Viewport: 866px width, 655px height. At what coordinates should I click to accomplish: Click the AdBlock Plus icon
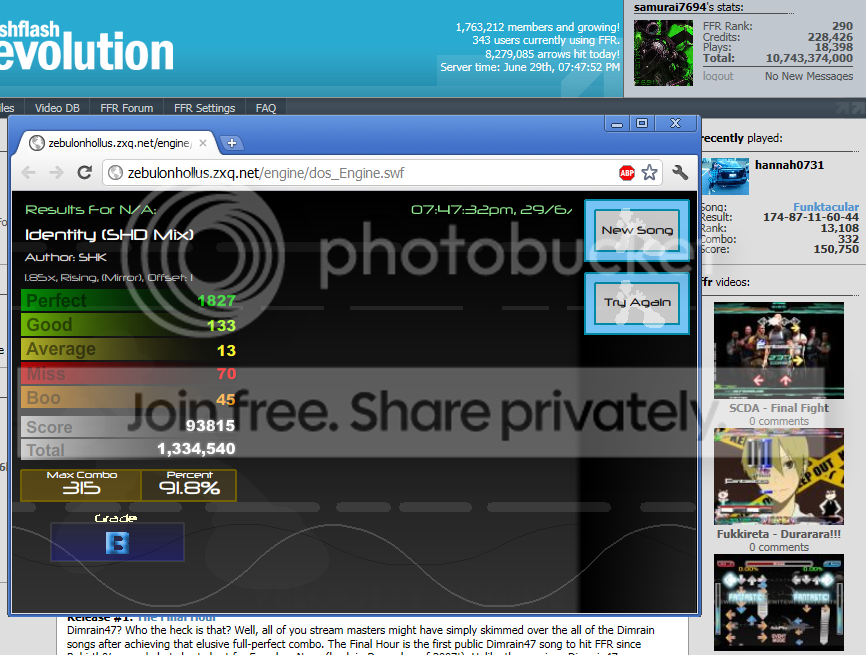coord(627,173)
